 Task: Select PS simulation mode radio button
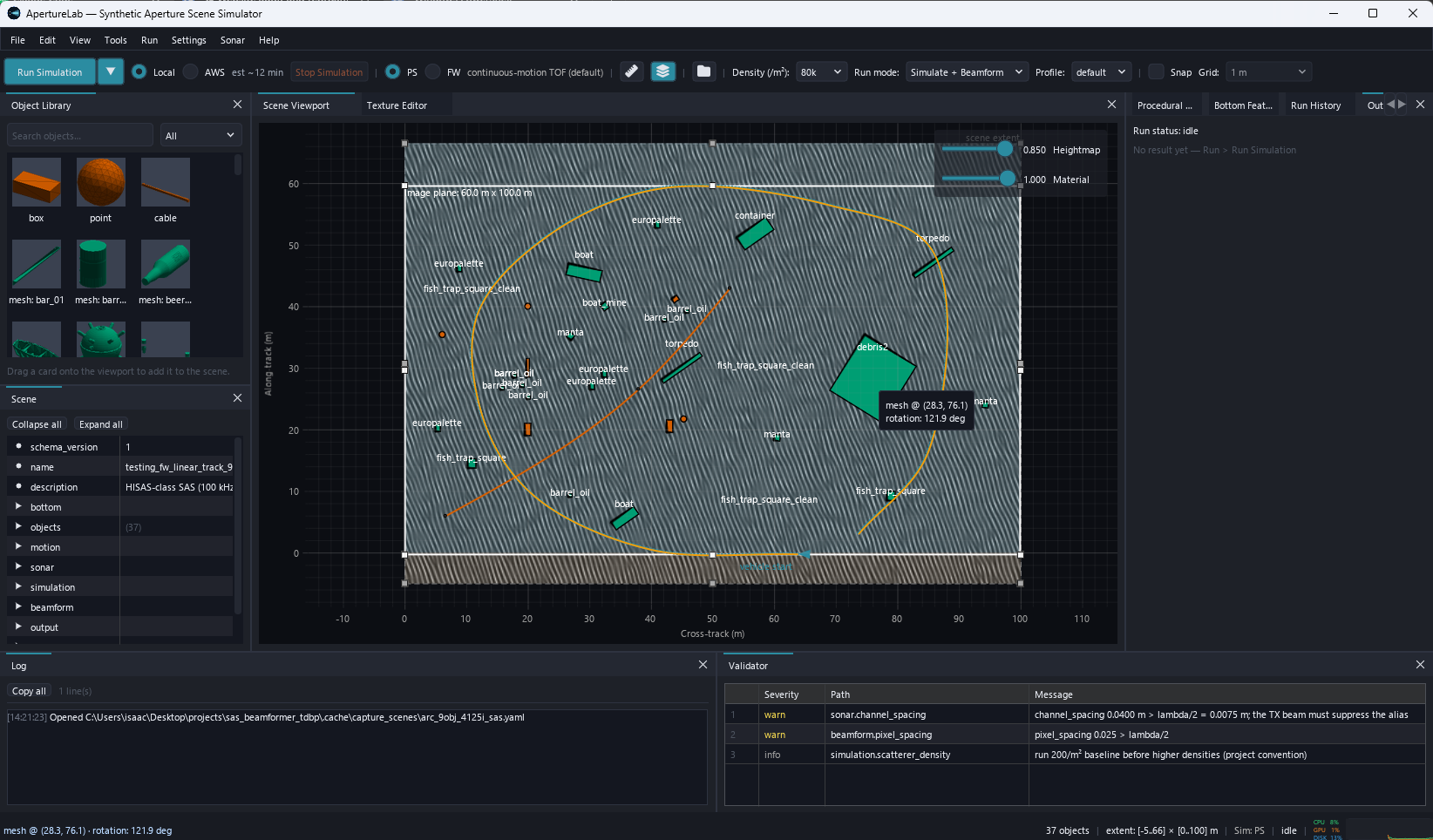[x=393, y=72]
